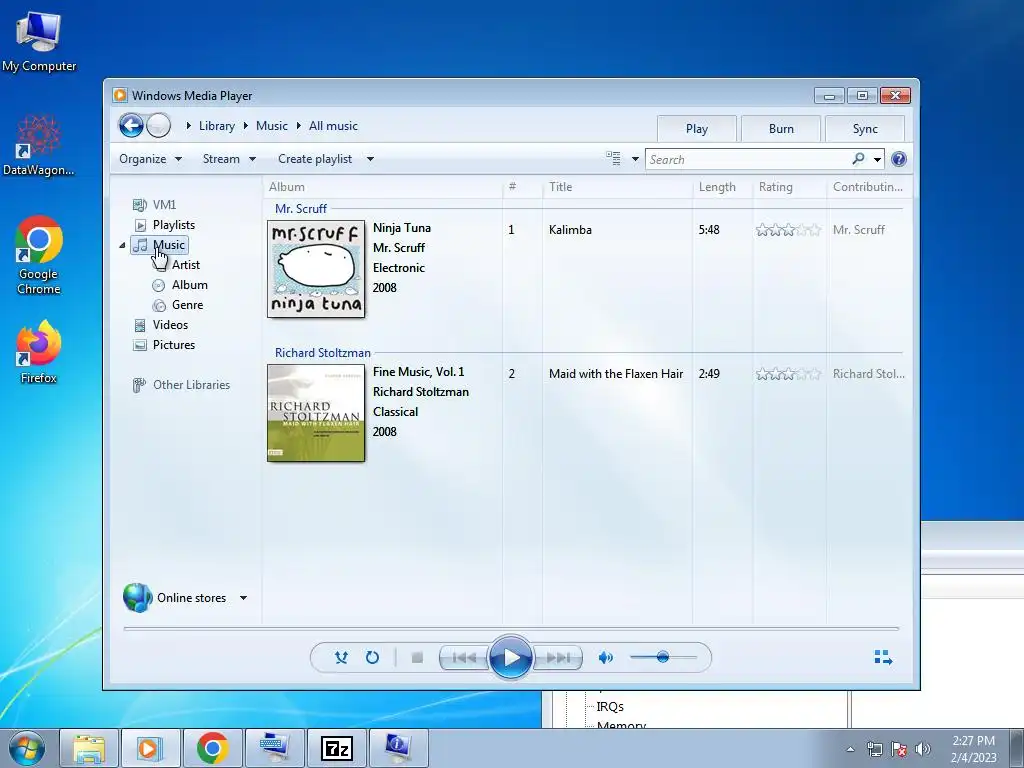Expand the View options dropdown arrow
The height and width of the screenshot is (768, 1024).
click(635, 159)
